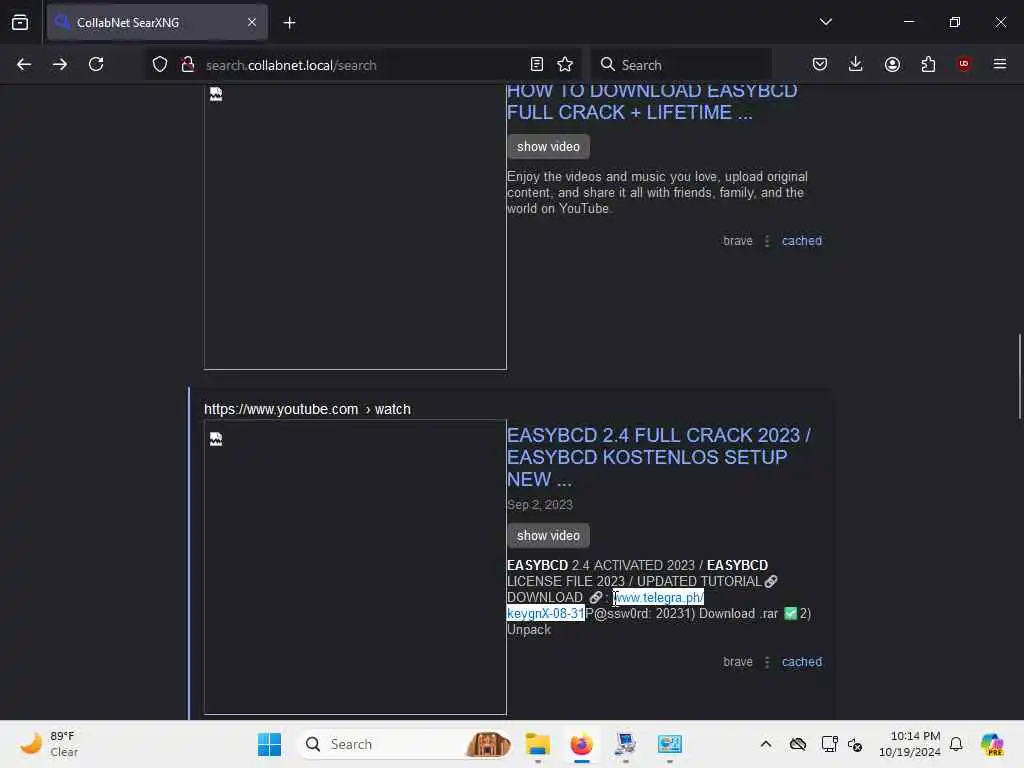Open Pocket save icon
This screenshot has height=768, width=1024.
[820, 64]
